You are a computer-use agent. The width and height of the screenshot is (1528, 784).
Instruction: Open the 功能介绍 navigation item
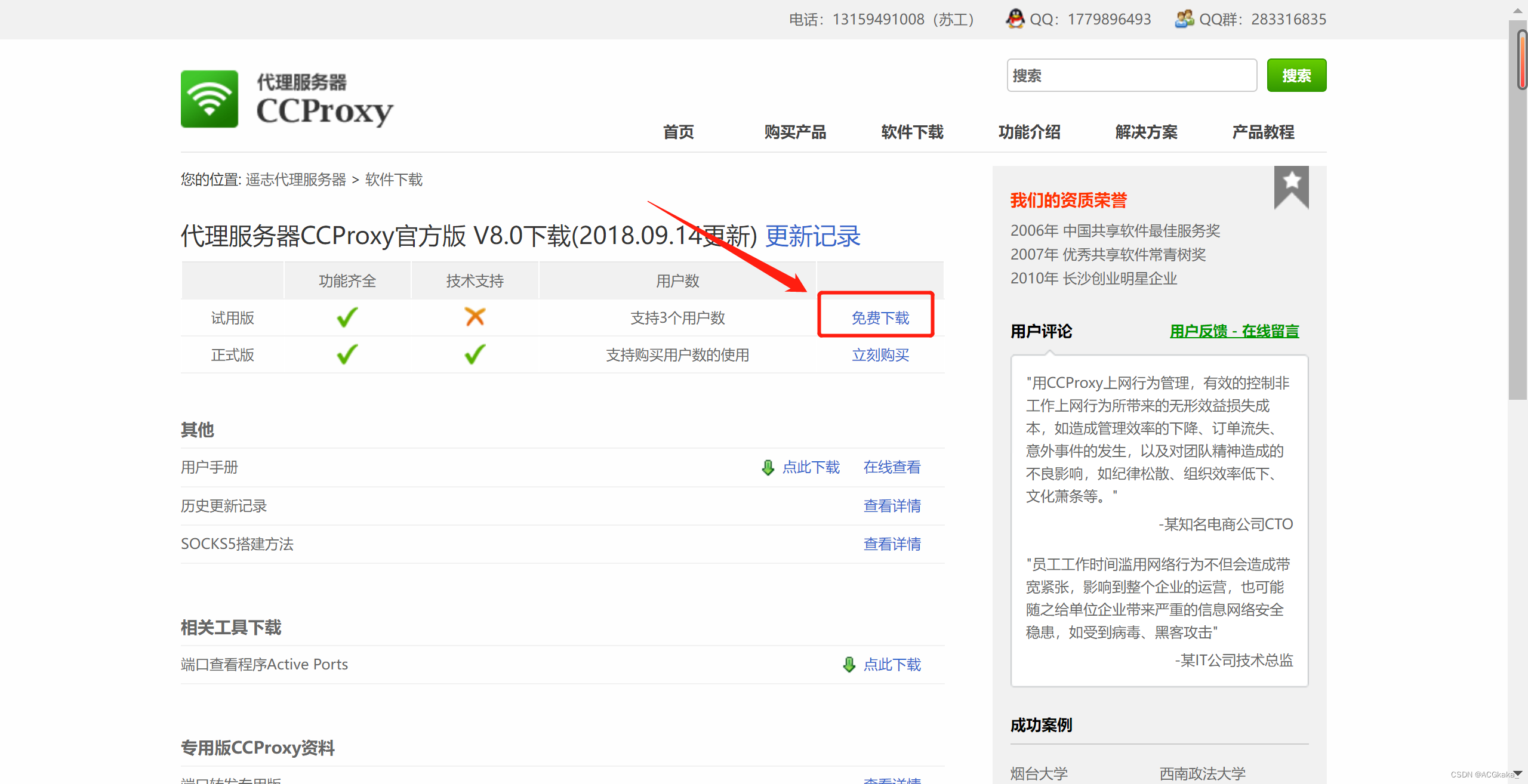[1029, 132]
